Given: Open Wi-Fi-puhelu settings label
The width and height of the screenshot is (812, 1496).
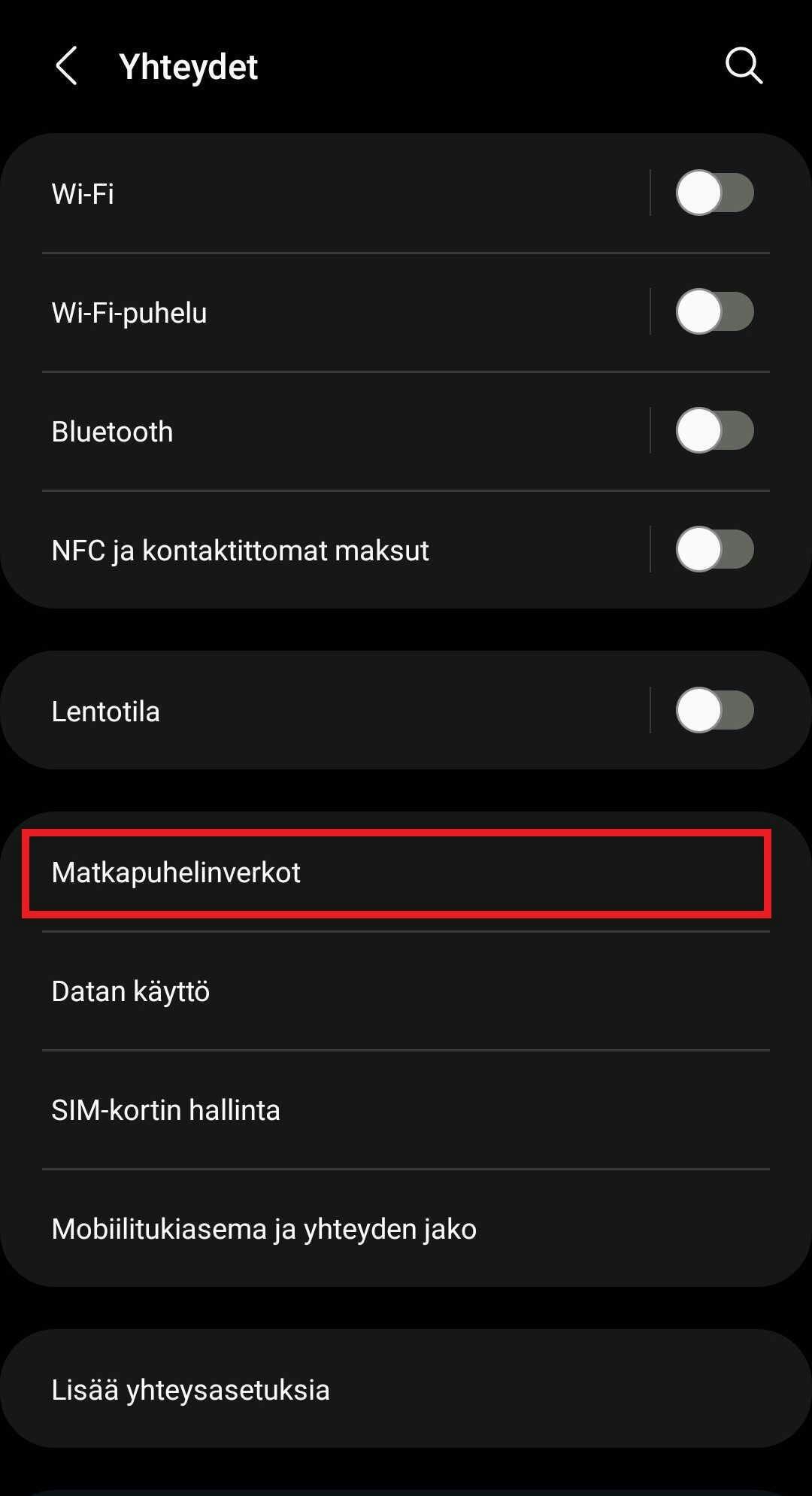Looking at the screenshot, I should (x=129, y=312).
